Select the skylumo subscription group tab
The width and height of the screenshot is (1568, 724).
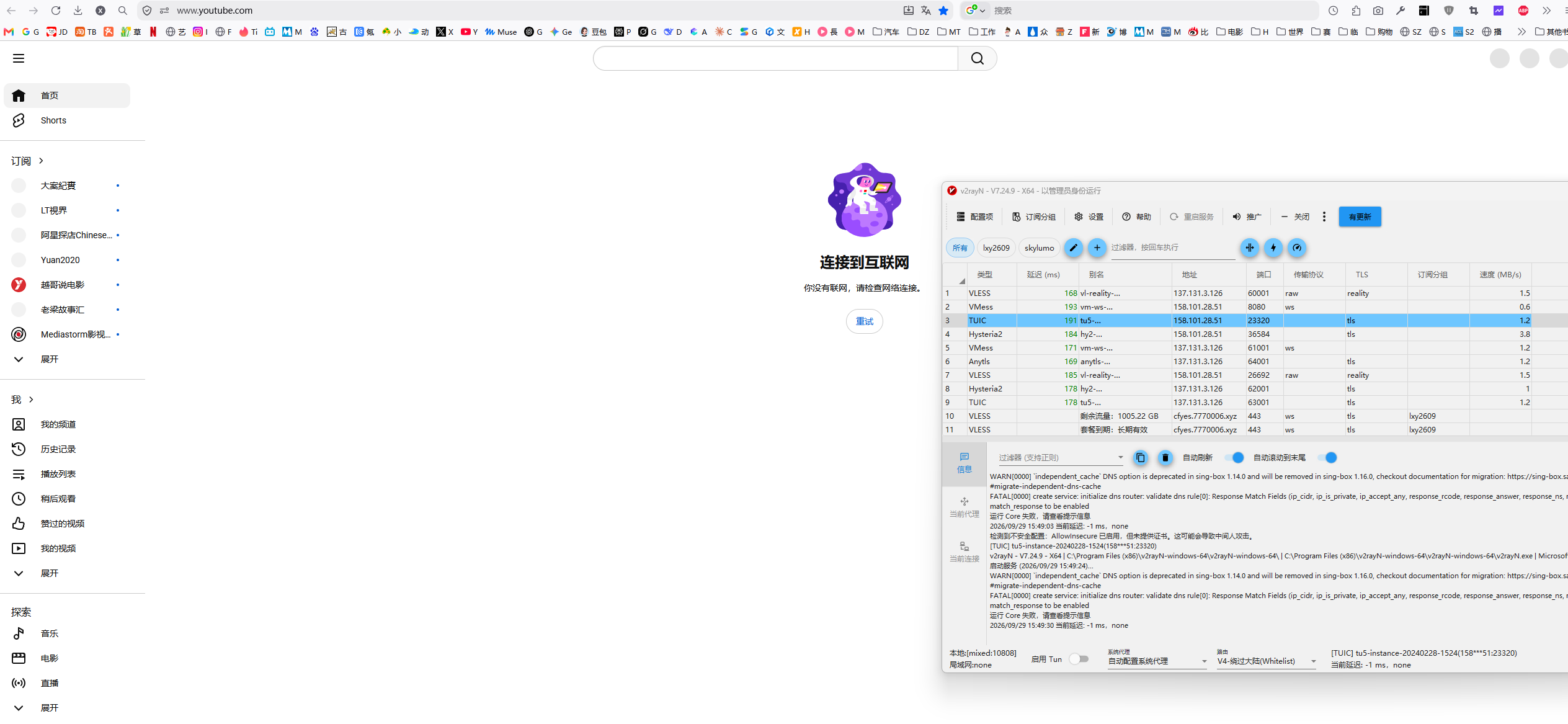pos(1039,248)
